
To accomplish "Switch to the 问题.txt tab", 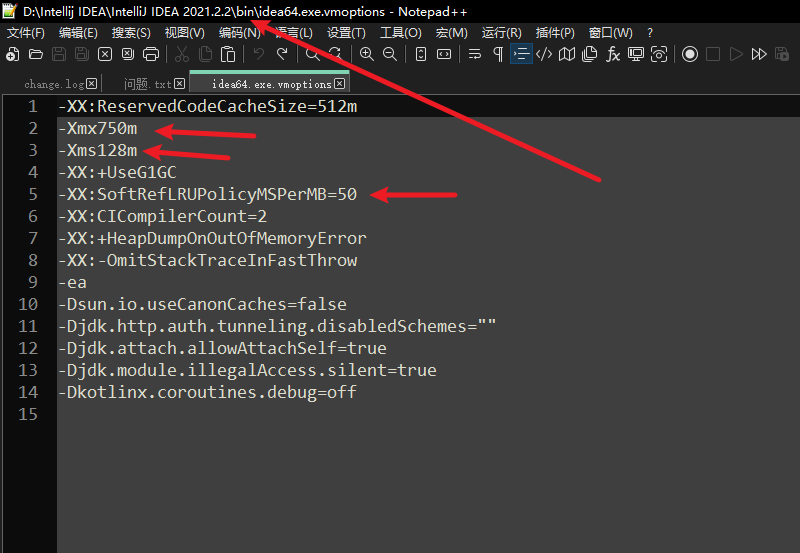I will [148, 84].
